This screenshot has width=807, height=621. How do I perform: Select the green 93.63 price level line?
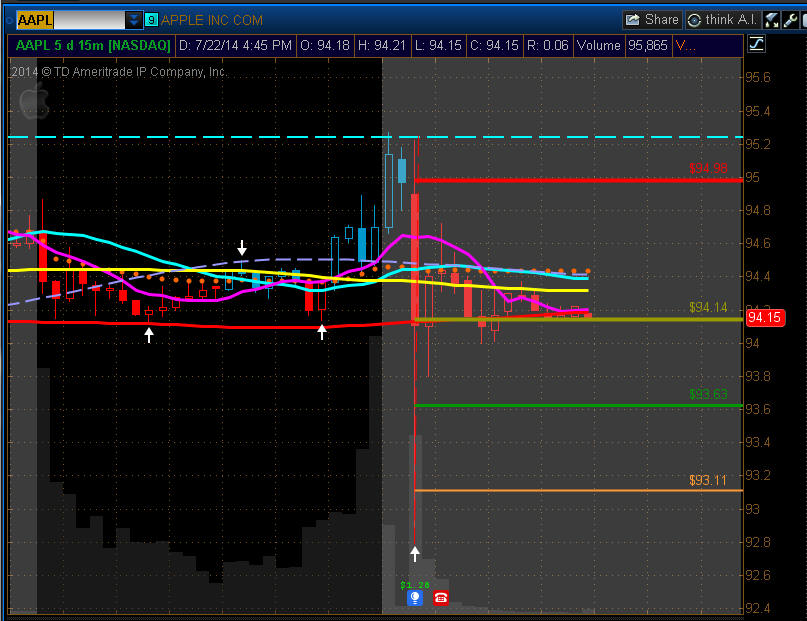click(580, 405)
